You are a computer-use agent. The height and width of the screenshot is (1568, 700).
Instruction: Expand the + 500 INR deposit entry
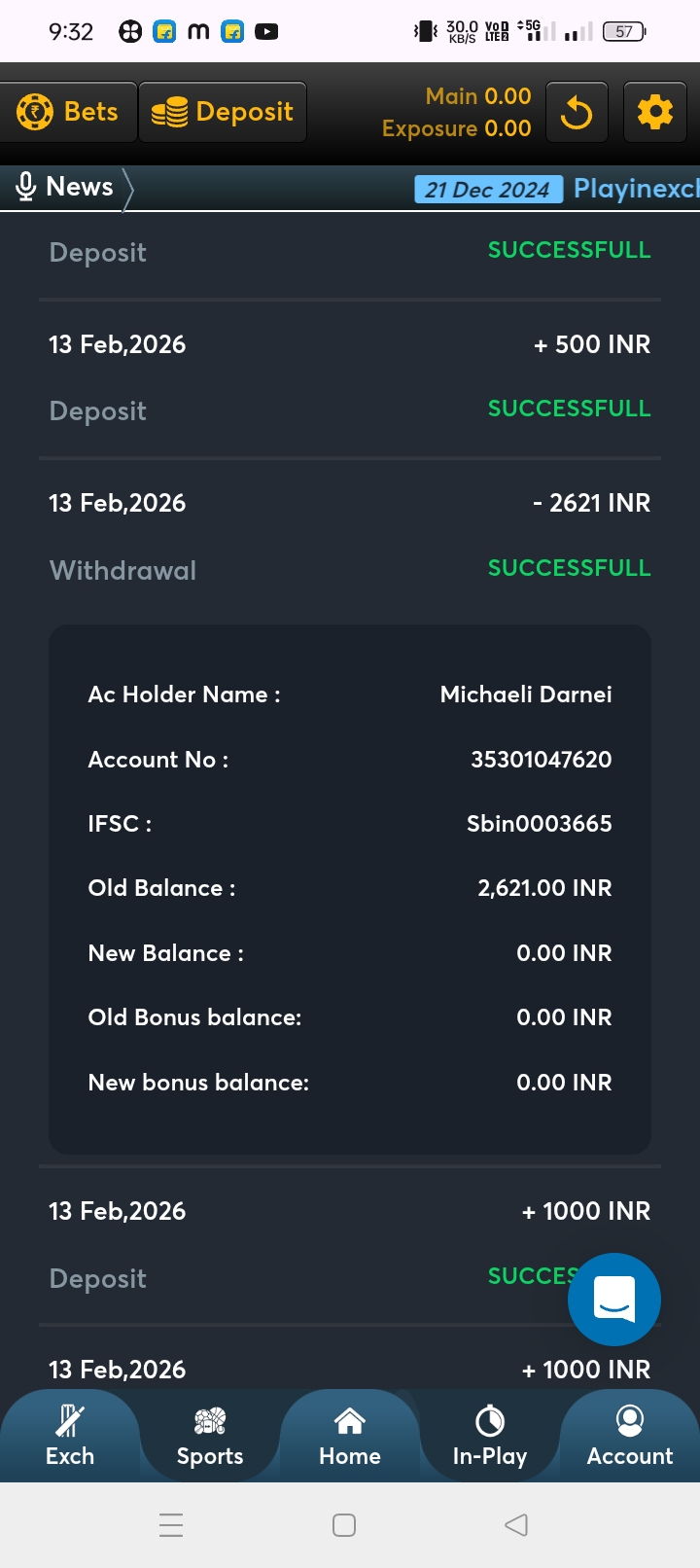[x=350, y=376]
